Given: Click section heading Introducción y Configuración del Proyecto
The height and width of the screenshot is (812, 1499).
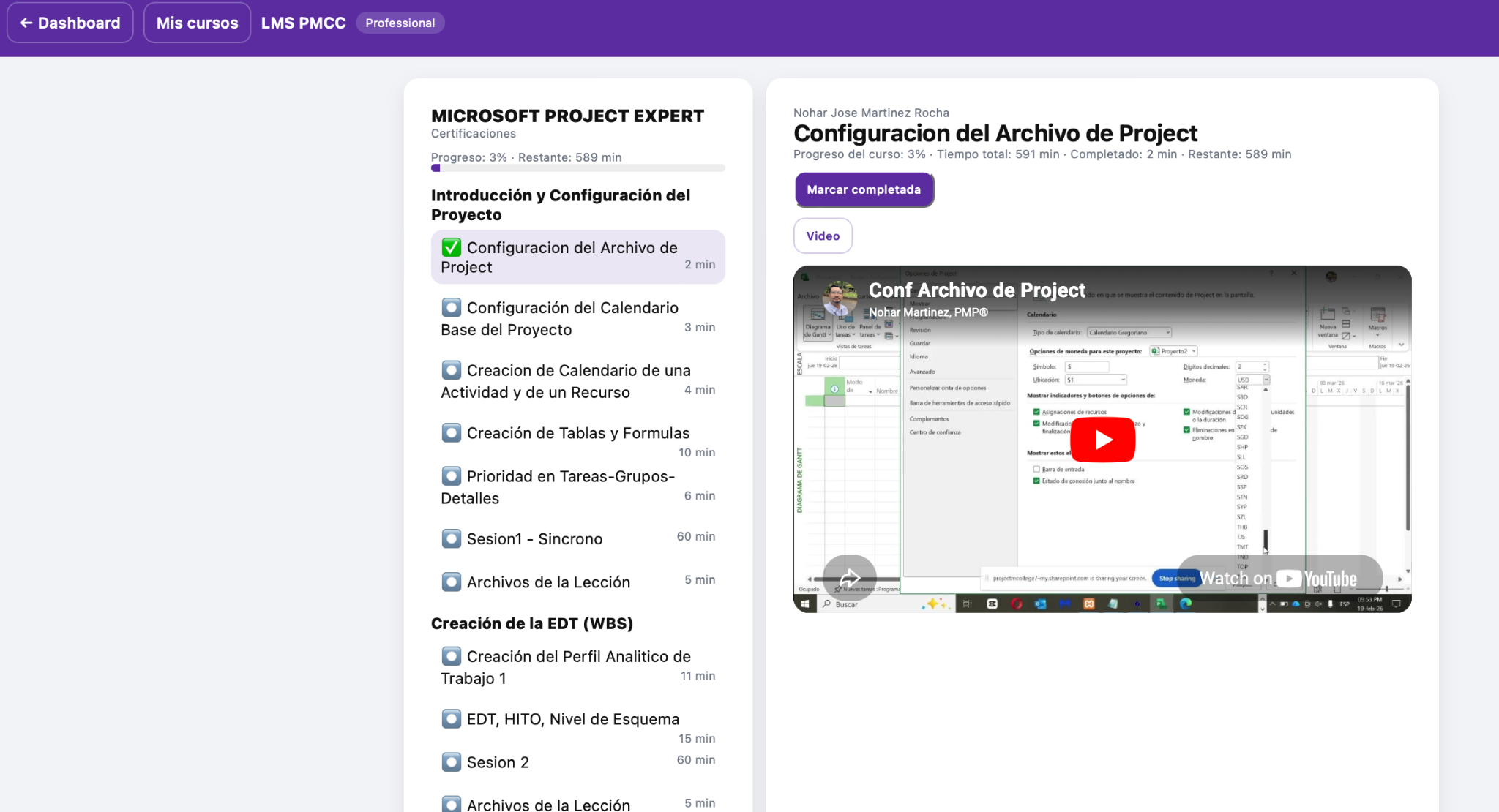Looking at the screenshot, I should pyautogui.click(x=561, y=205).
